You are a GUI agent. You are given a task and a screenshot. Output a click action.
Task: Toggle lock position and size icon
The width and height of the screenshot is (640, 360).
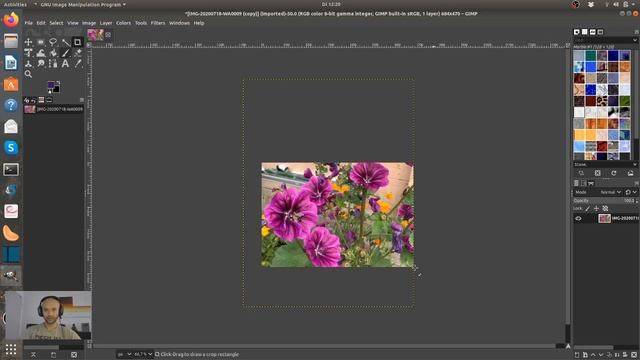596,209
